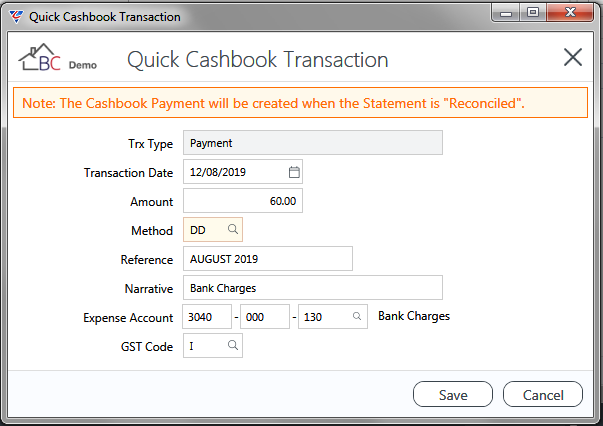Click the Transaction Date text 12/08/2019
This screenshot has height=426, width=603.
218,172
